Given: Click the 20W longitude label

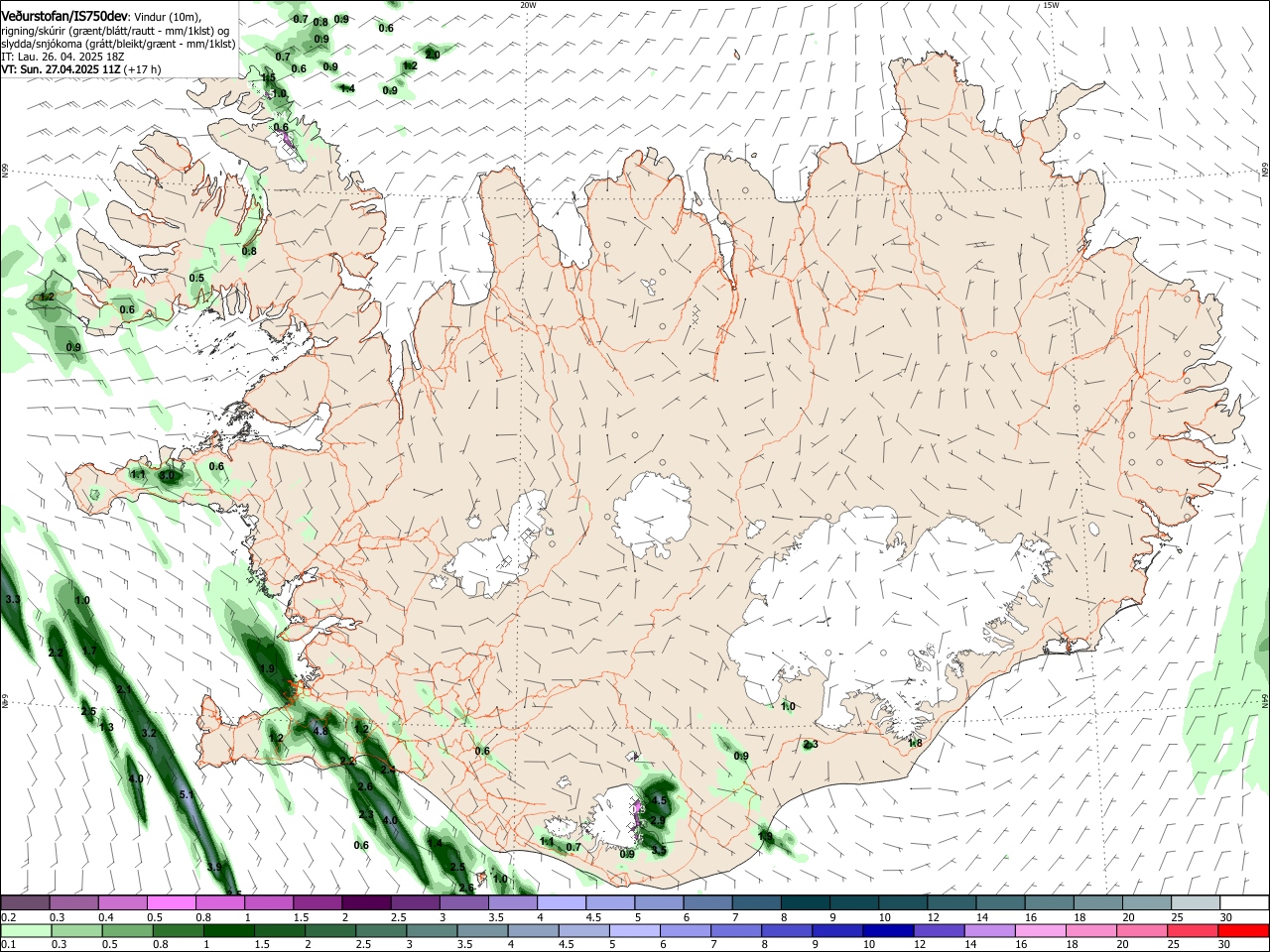Looking at the screenshot, I should coord(528,4).
